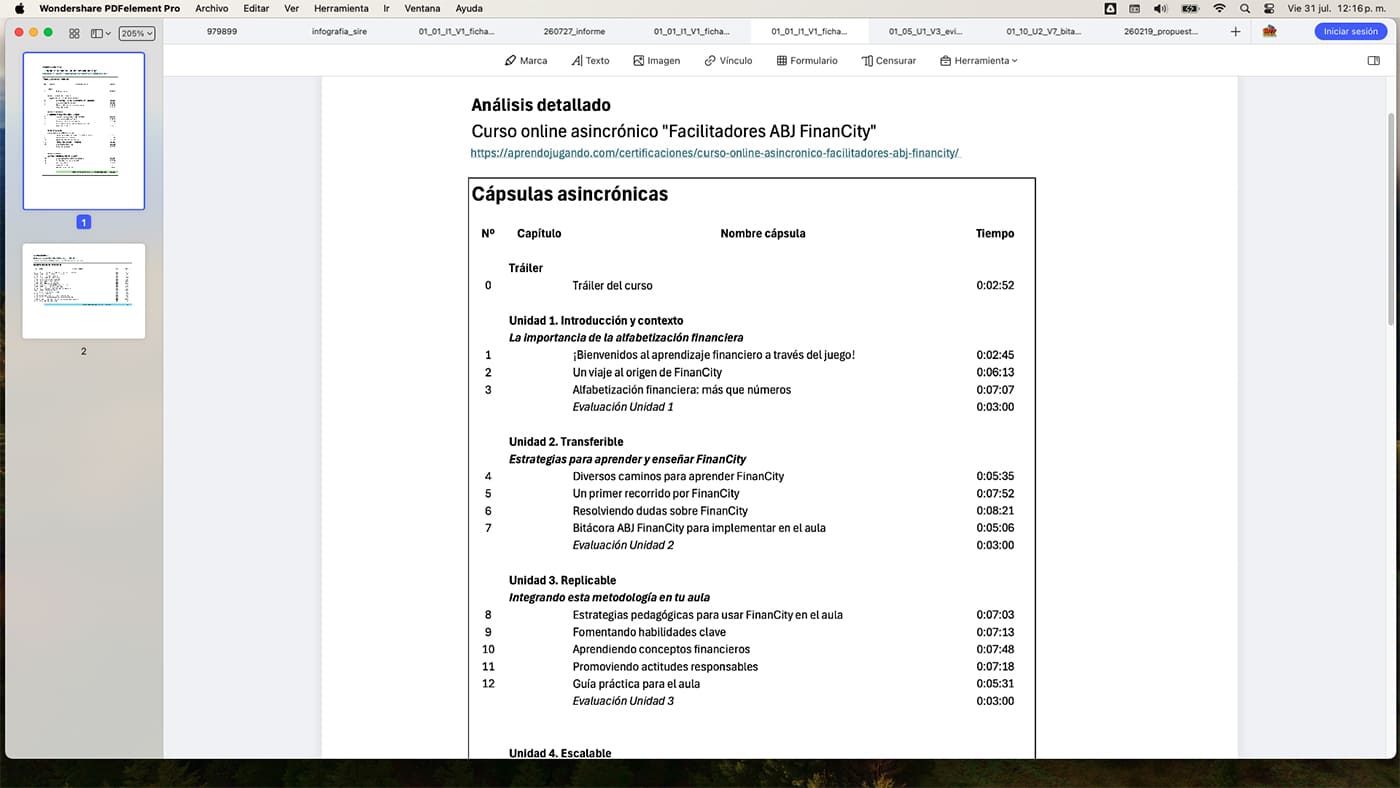Click the time value 0:08:21
The height and width of the screenshot is (788, 1400).
tap(995, 511)
